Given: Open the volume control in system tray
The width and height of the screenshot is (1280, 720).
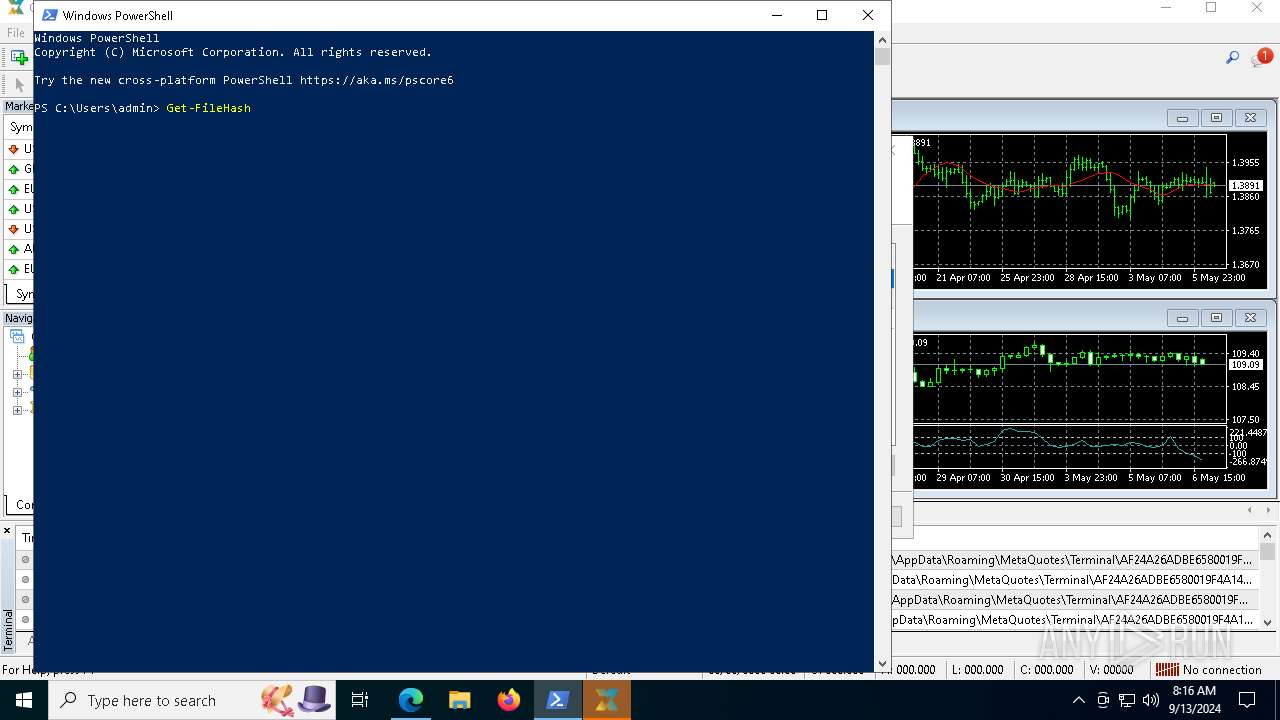Looking at the screenshot, I should tap(1150, 700).
